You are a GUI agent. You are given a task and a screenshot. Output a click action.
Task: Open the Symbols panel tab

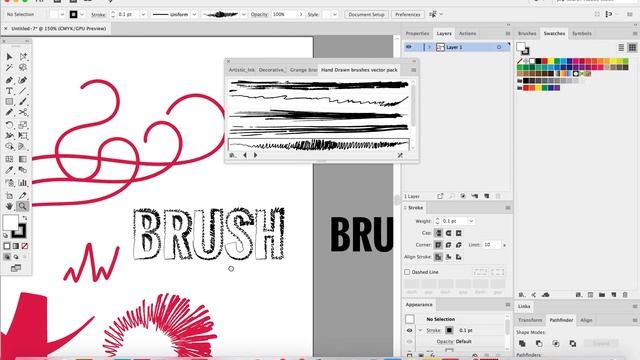tap(582, 33)
